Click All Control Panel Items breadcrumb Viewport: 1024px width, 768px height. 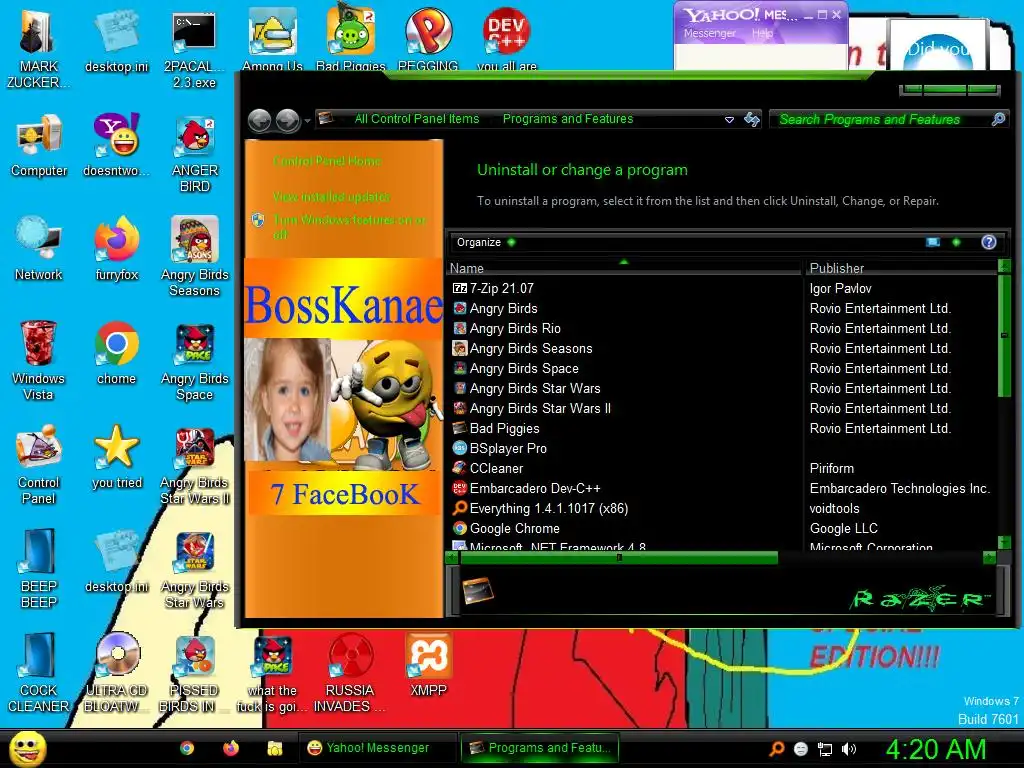417,119
